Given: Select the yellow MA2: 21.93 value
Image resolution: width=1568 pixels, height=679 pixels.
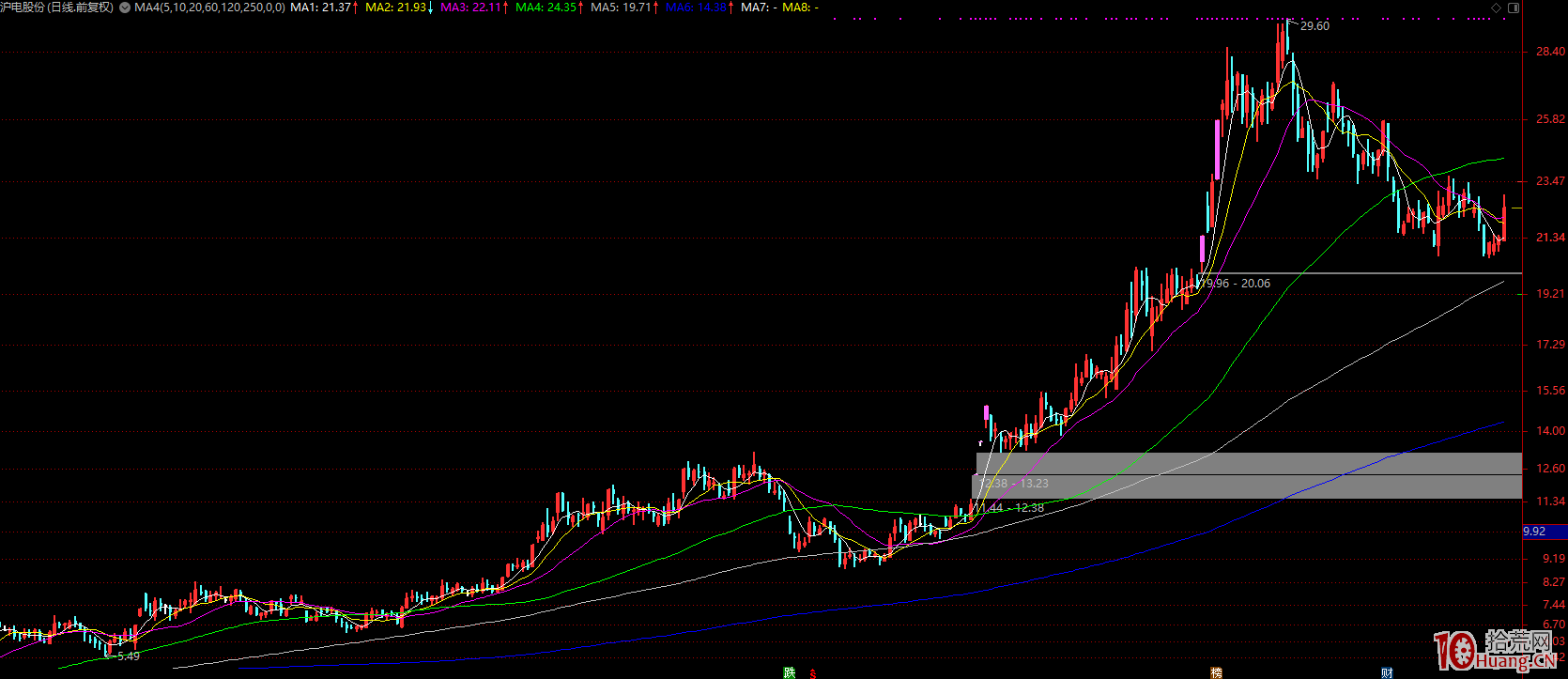Looking at the screenshot, I should [x=395, y=8].
